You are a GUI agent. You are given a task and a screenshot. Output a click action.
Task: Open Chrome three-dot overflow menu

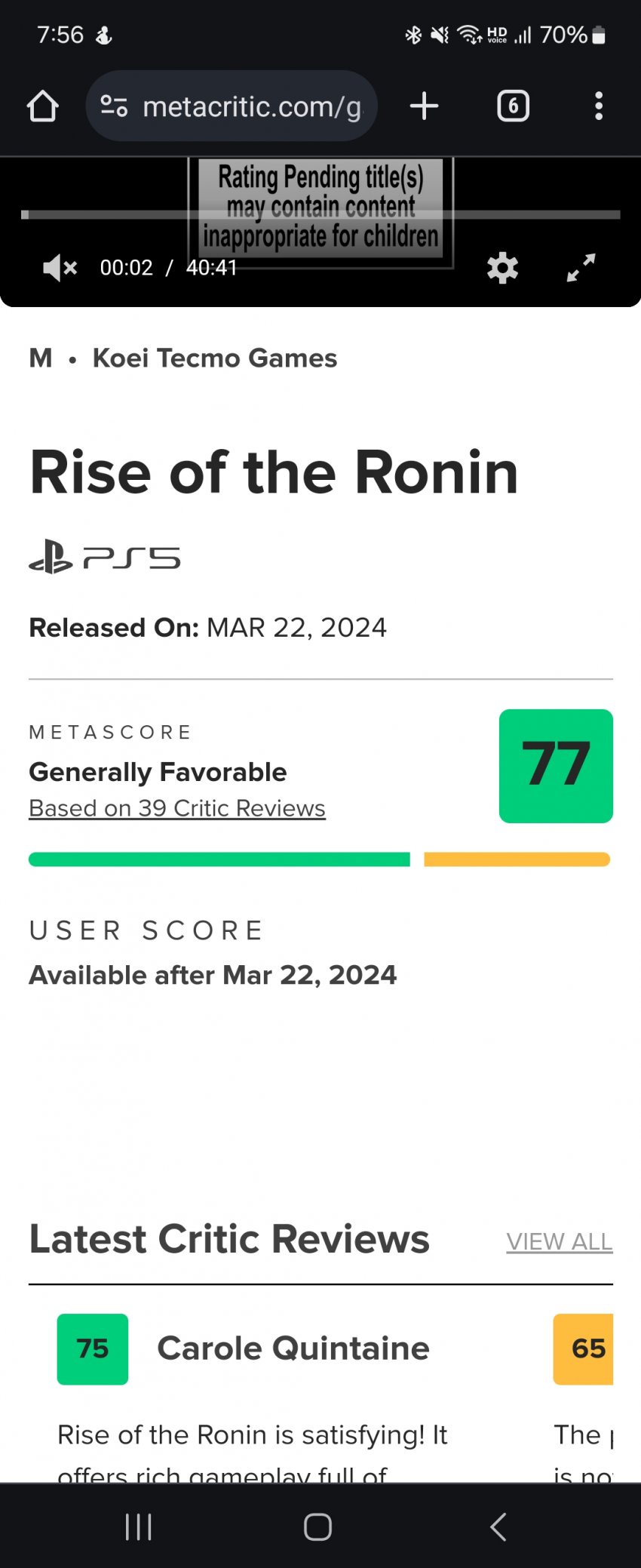point(599,106)
